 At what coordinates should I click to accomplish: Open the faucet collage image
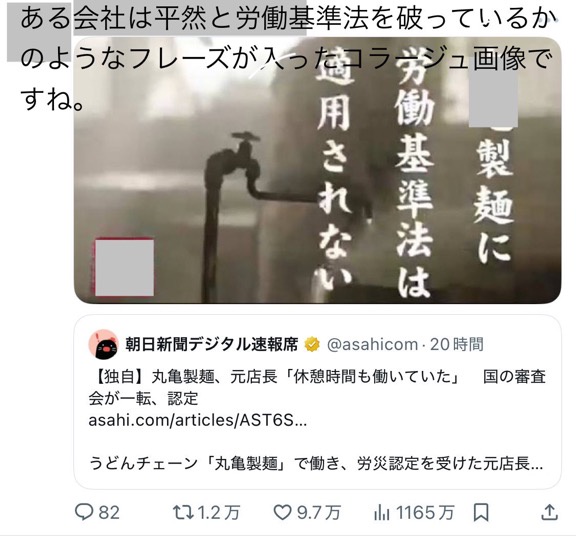coord(317,170)
